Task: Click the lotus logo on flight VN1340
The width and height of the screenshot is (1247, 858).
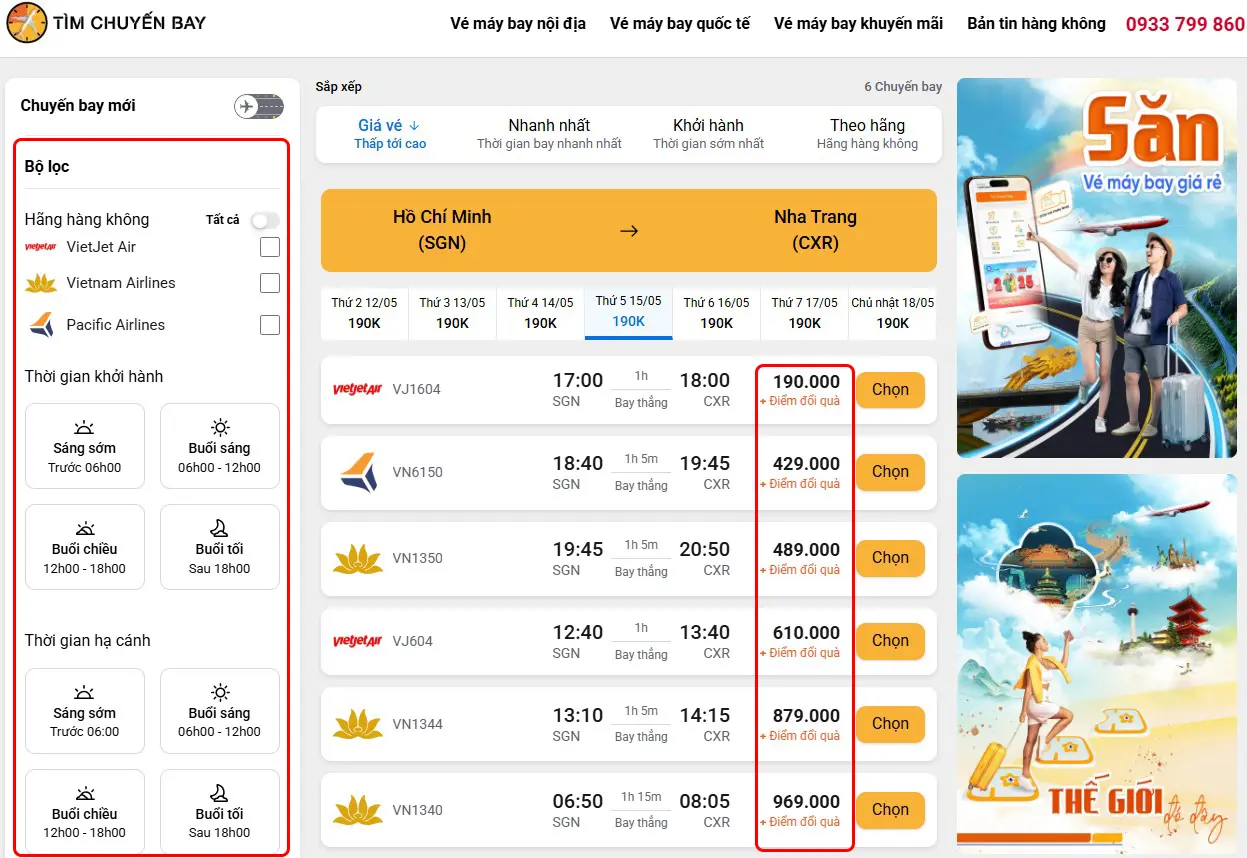Action: (358, 810)
